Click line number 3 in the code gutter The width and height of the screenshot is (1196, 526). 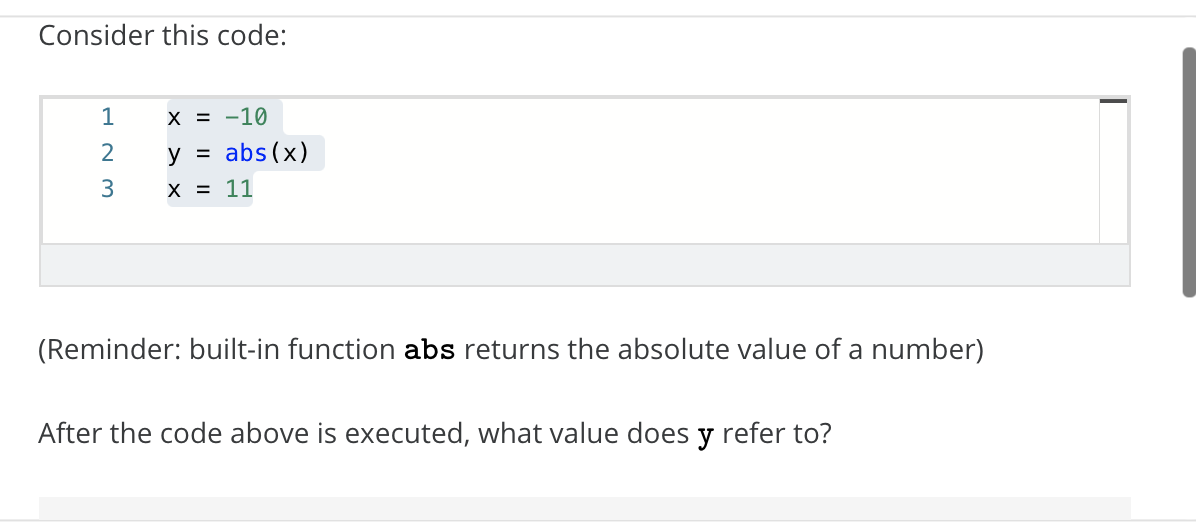tap(108, 189)
